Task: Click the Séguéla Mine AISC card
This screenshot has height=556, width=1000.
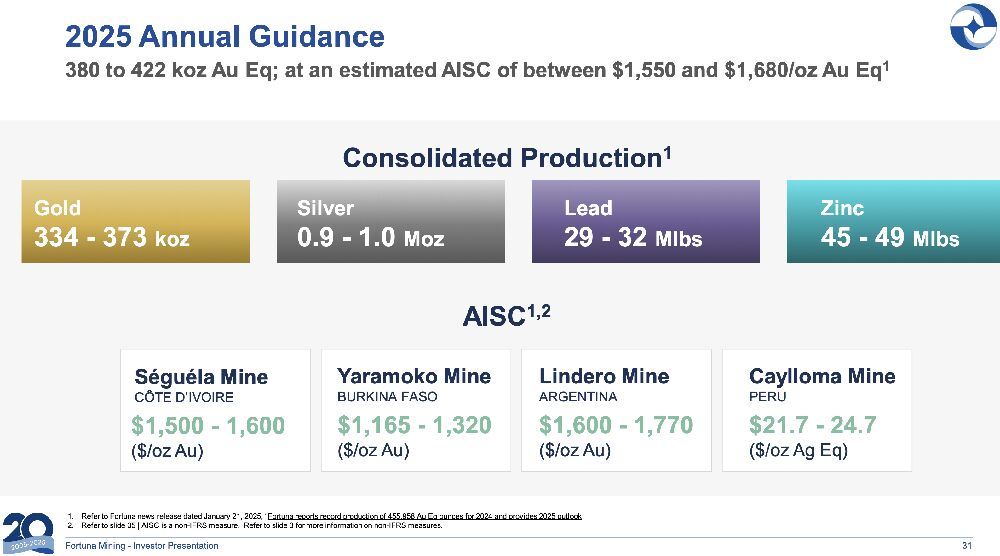Action: pos(214,410)
